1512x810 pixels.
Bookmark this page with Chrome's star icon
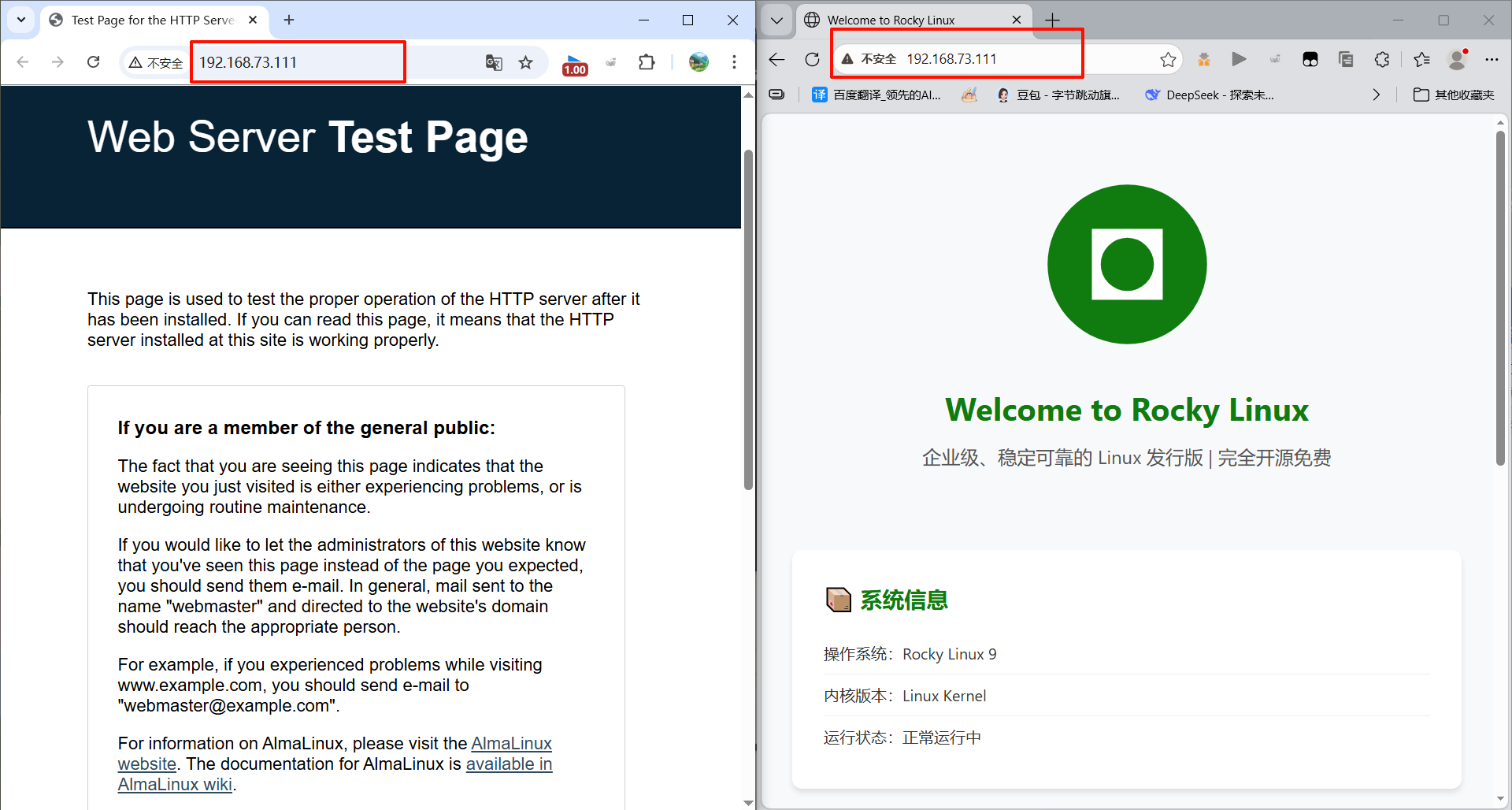point(526,62)
